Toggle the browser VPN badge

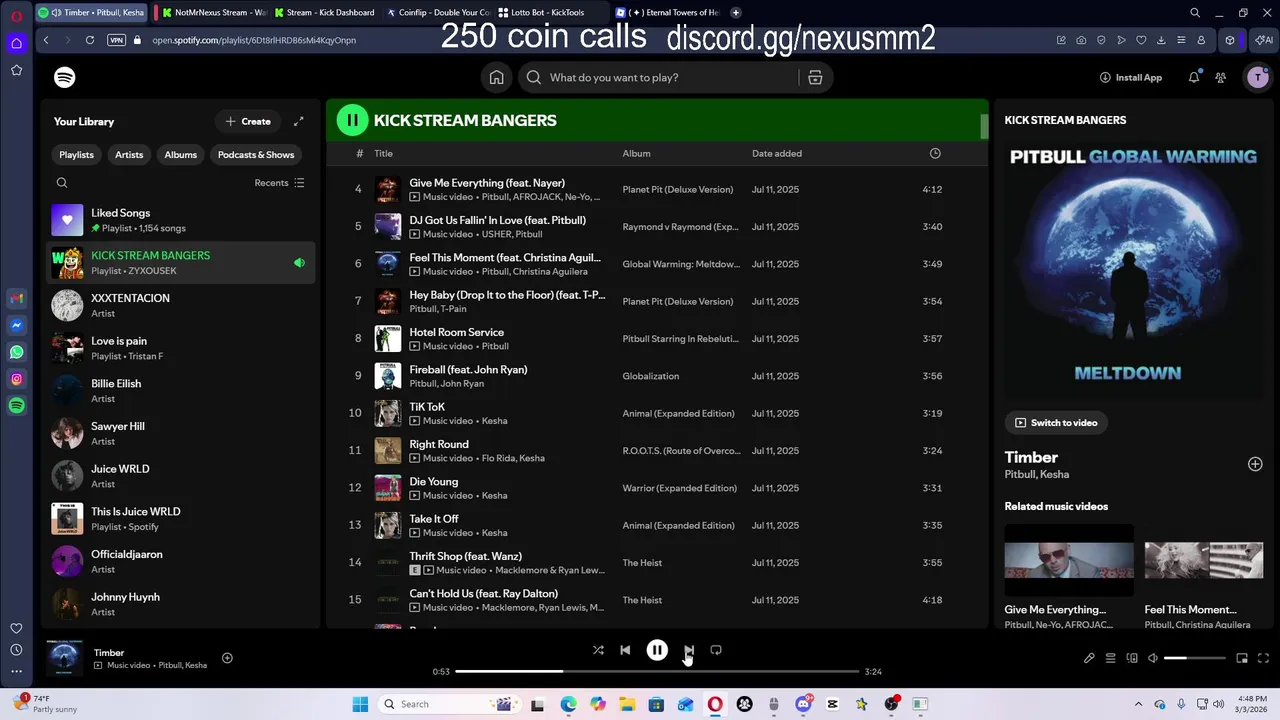[x=116, y=40]
